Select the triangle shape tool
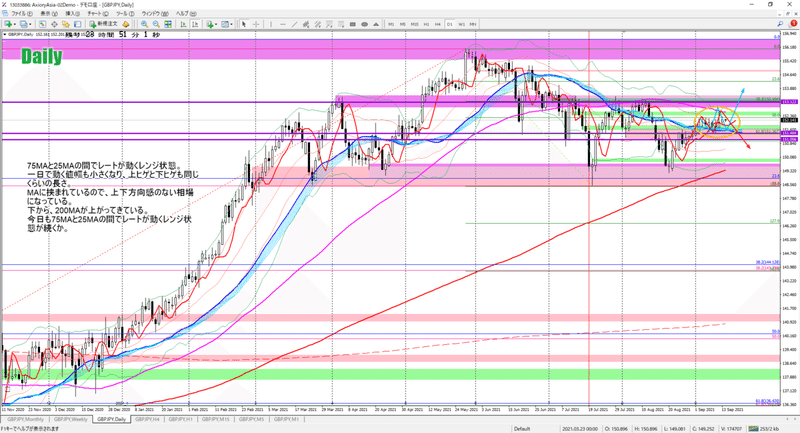The width and height of the screenshot is (800, 433). click(x=376, y=24)
